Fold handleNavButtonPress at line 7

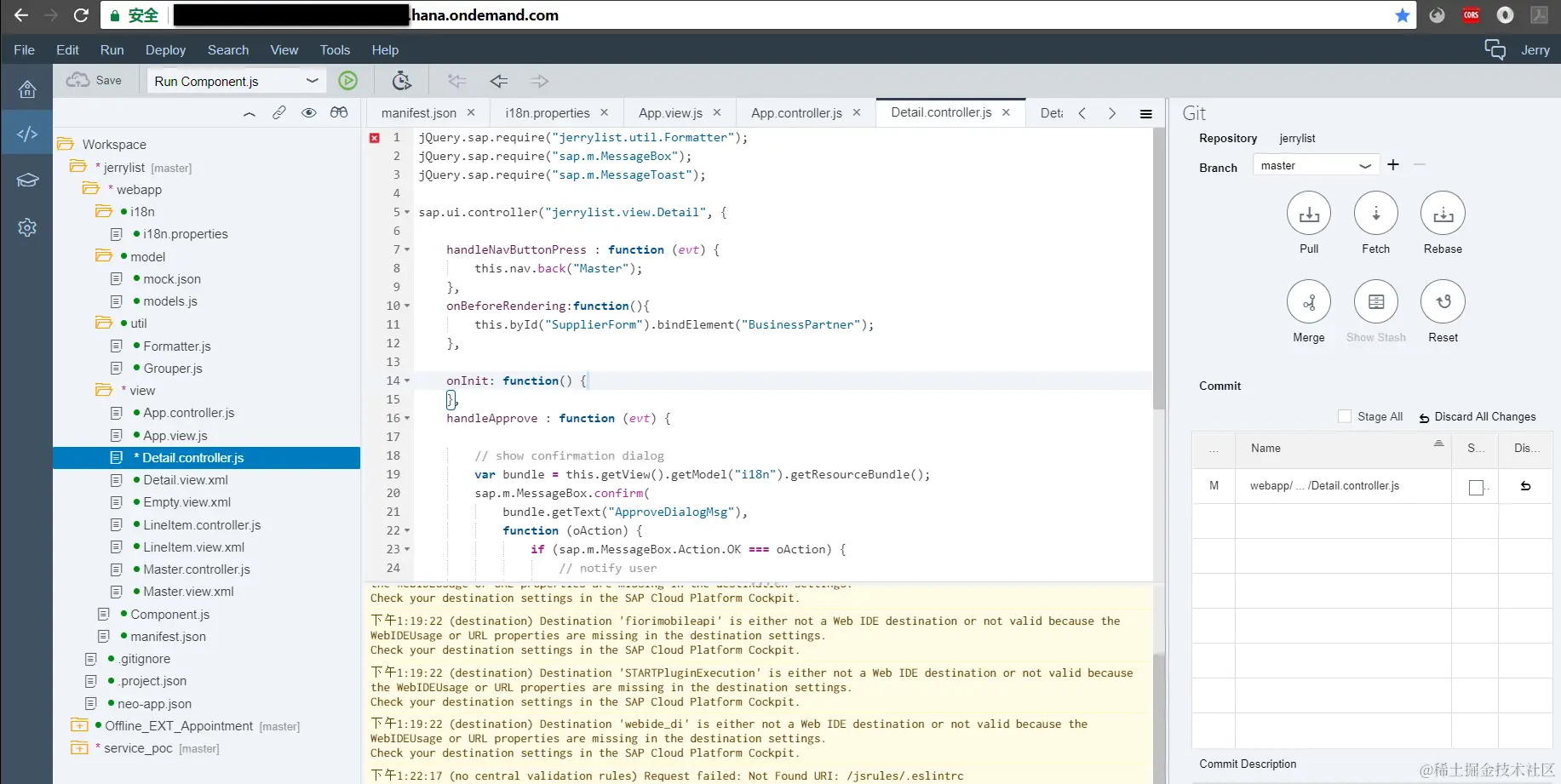pos(407,250)
